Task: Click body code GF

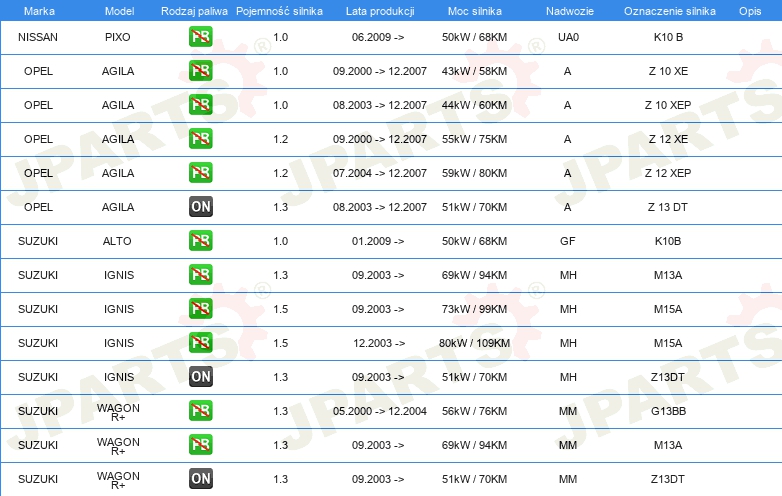Action: tap(568, 241)
